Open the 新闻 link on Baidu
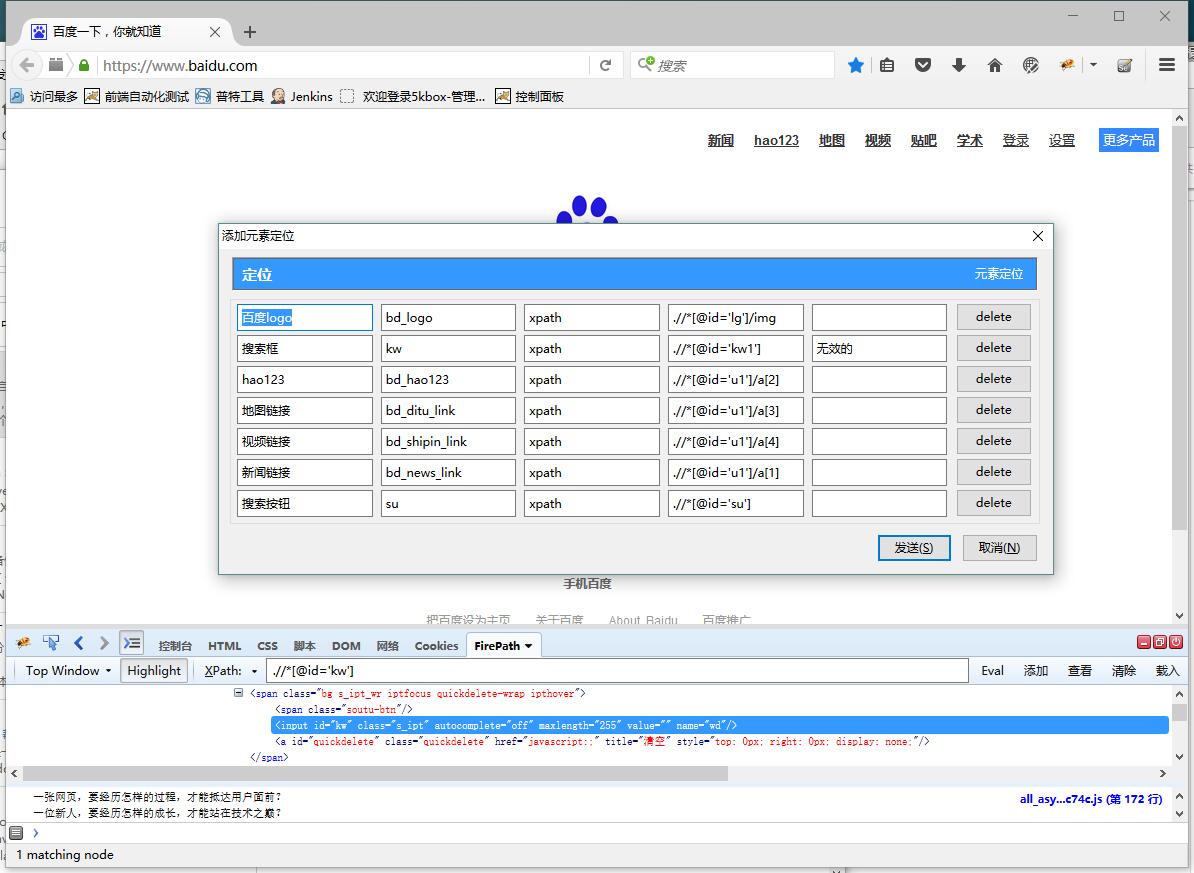This screenshot has width=1194, height=873. [720, 140]
